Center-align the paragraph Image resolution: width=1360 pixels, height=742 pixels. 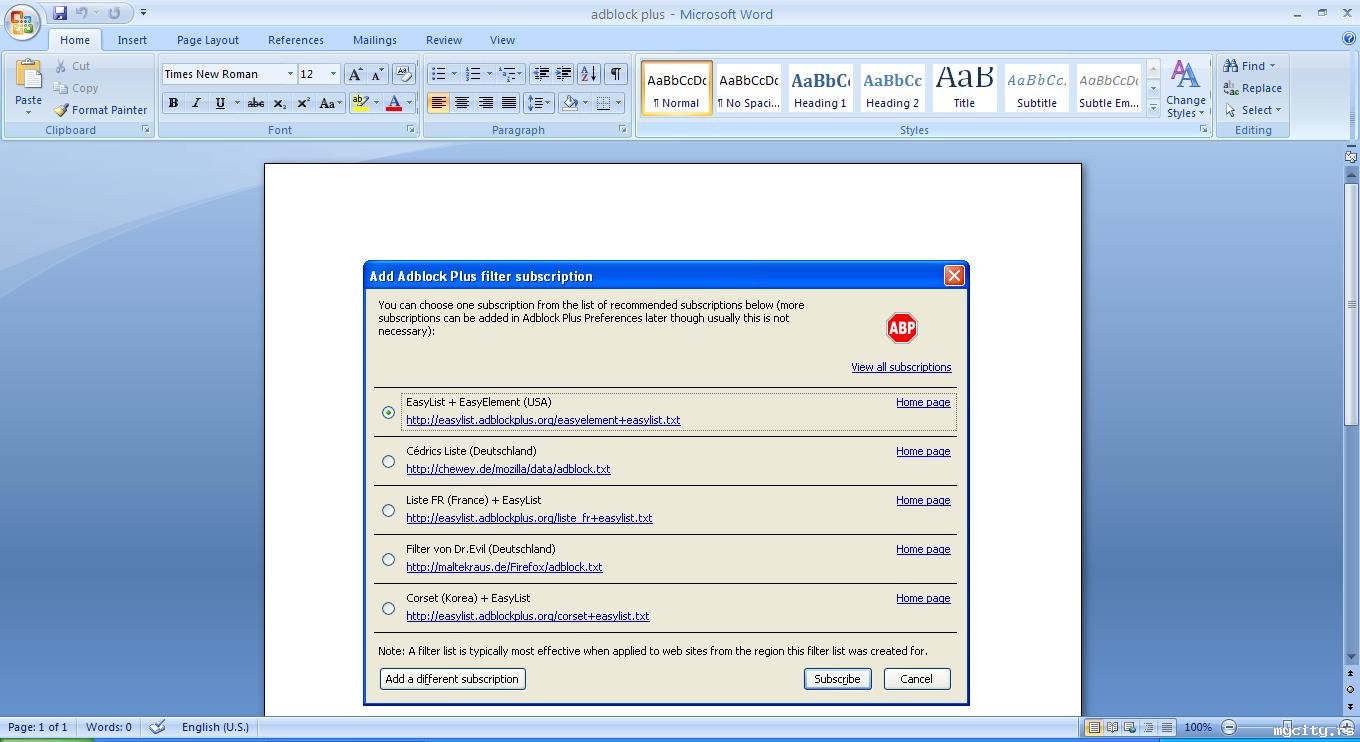click(462, 103)
